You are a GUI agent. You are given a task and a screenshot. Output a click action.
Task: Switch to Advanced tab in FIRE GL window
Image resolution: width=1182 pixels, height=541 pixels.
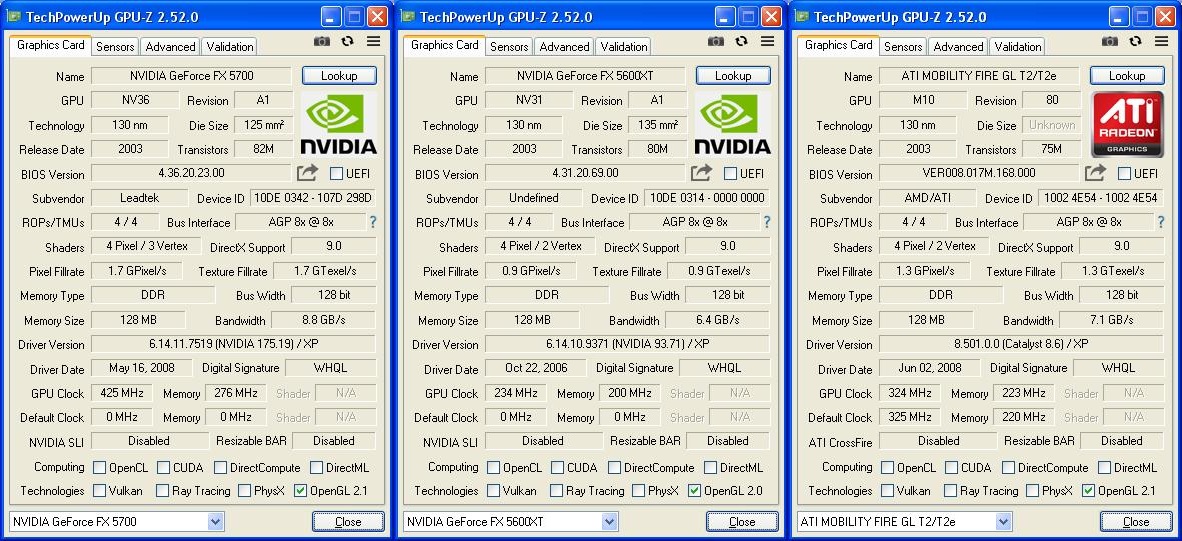click(x=958, y=46)
